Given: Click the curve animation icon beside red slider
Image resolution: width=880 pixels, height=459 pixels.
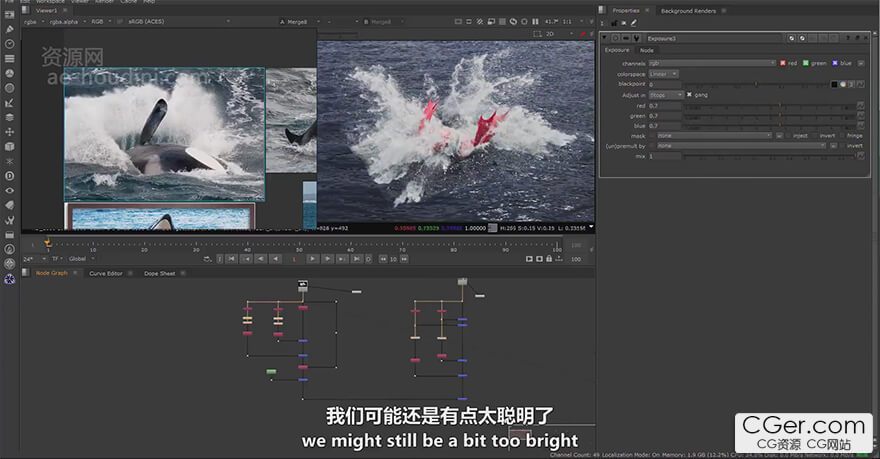Looking at the screenshot, I should [x=858, y=105].
